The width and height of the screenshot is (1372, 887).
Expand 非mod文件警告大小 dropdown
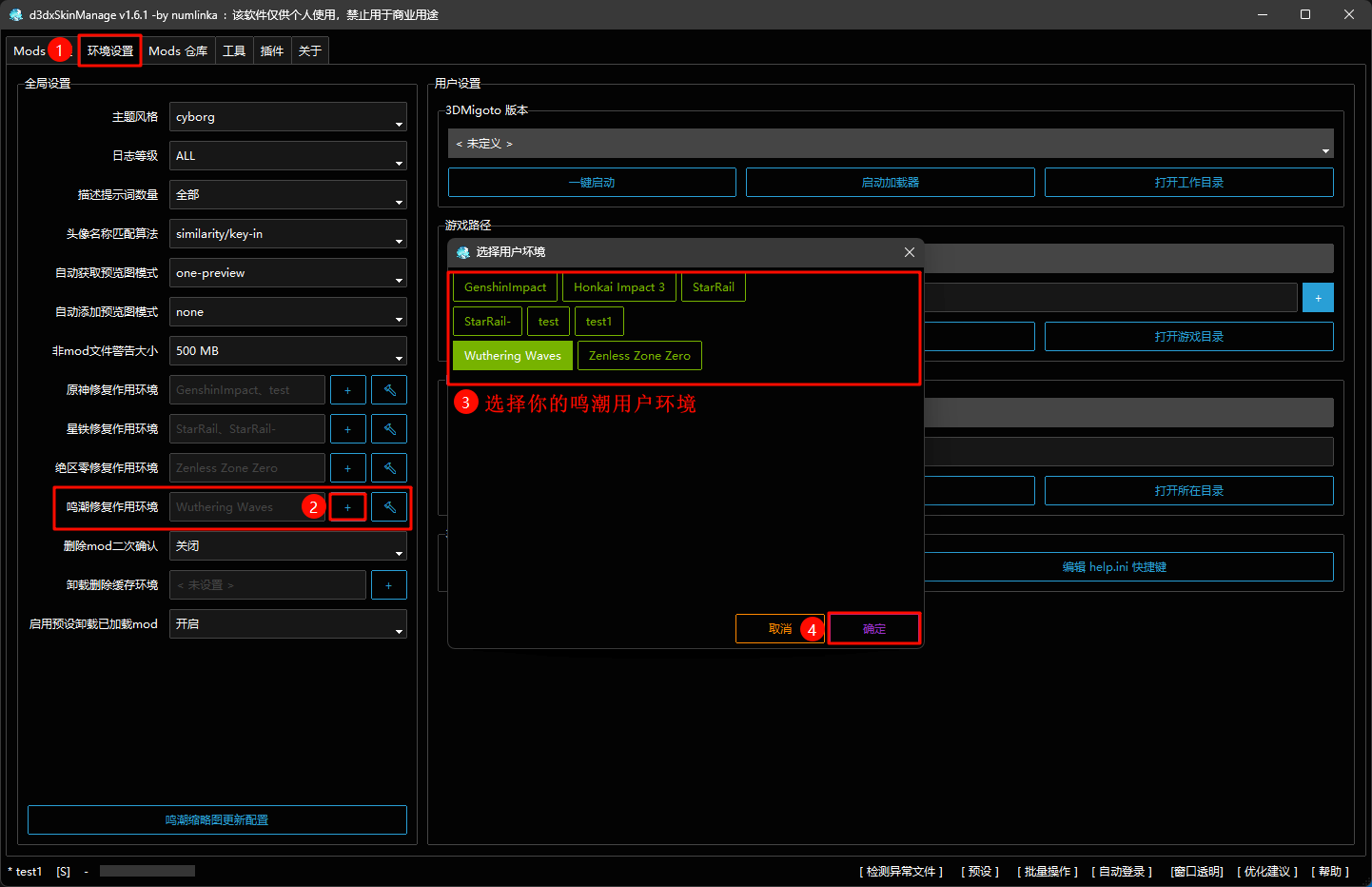click(x=288, y=351)
